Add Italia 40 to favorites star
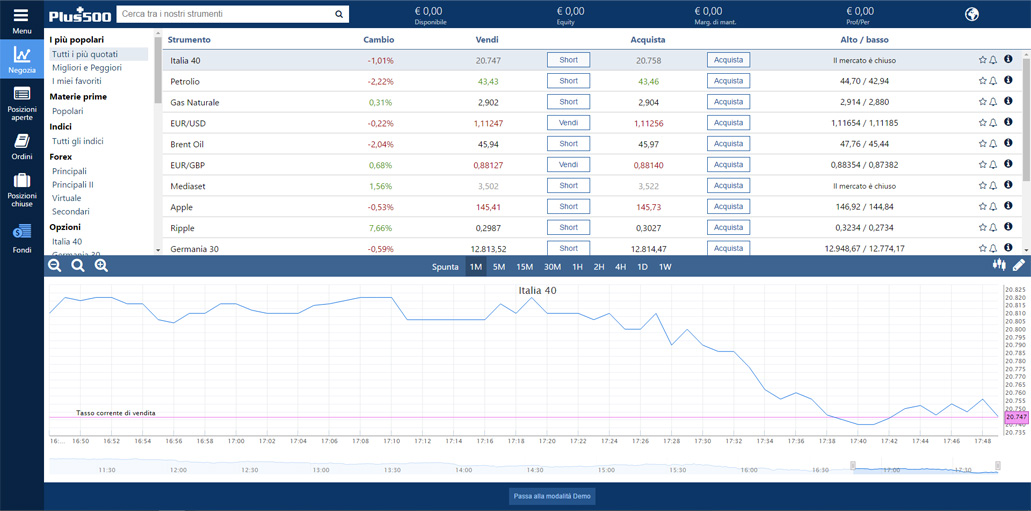The image size is (1031, 511). click(982, 60)
